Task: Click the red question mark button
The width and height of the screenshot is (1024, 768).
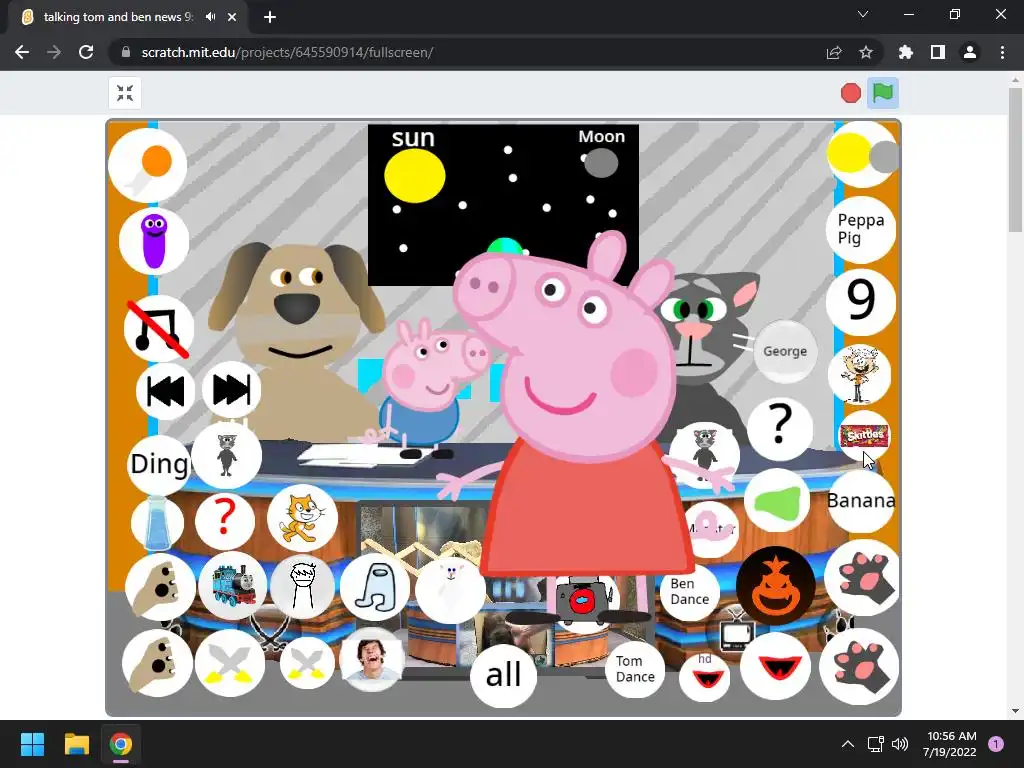Action: coord(225,519)
